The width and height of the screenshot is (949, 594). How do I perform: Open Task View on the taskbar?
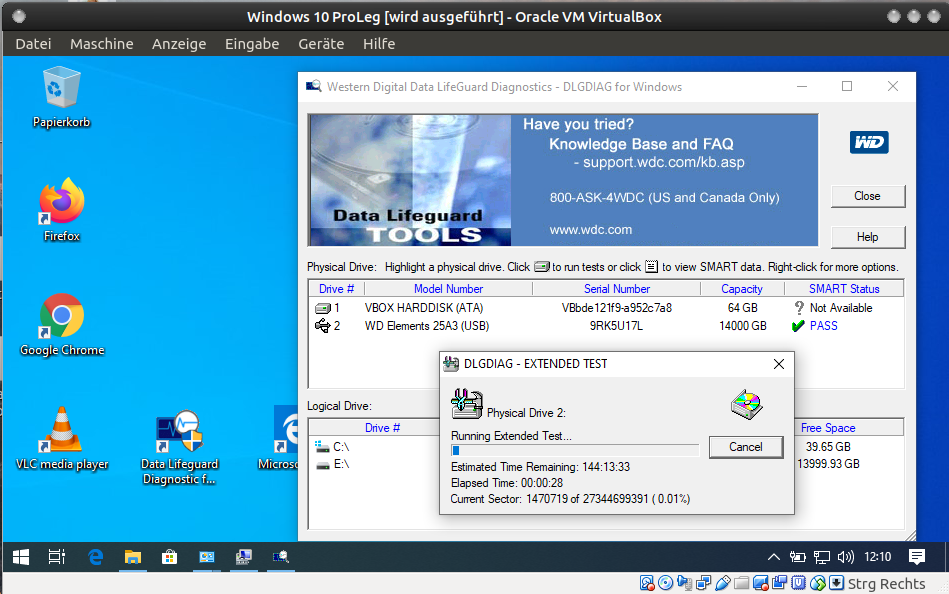tap(56, 557)
